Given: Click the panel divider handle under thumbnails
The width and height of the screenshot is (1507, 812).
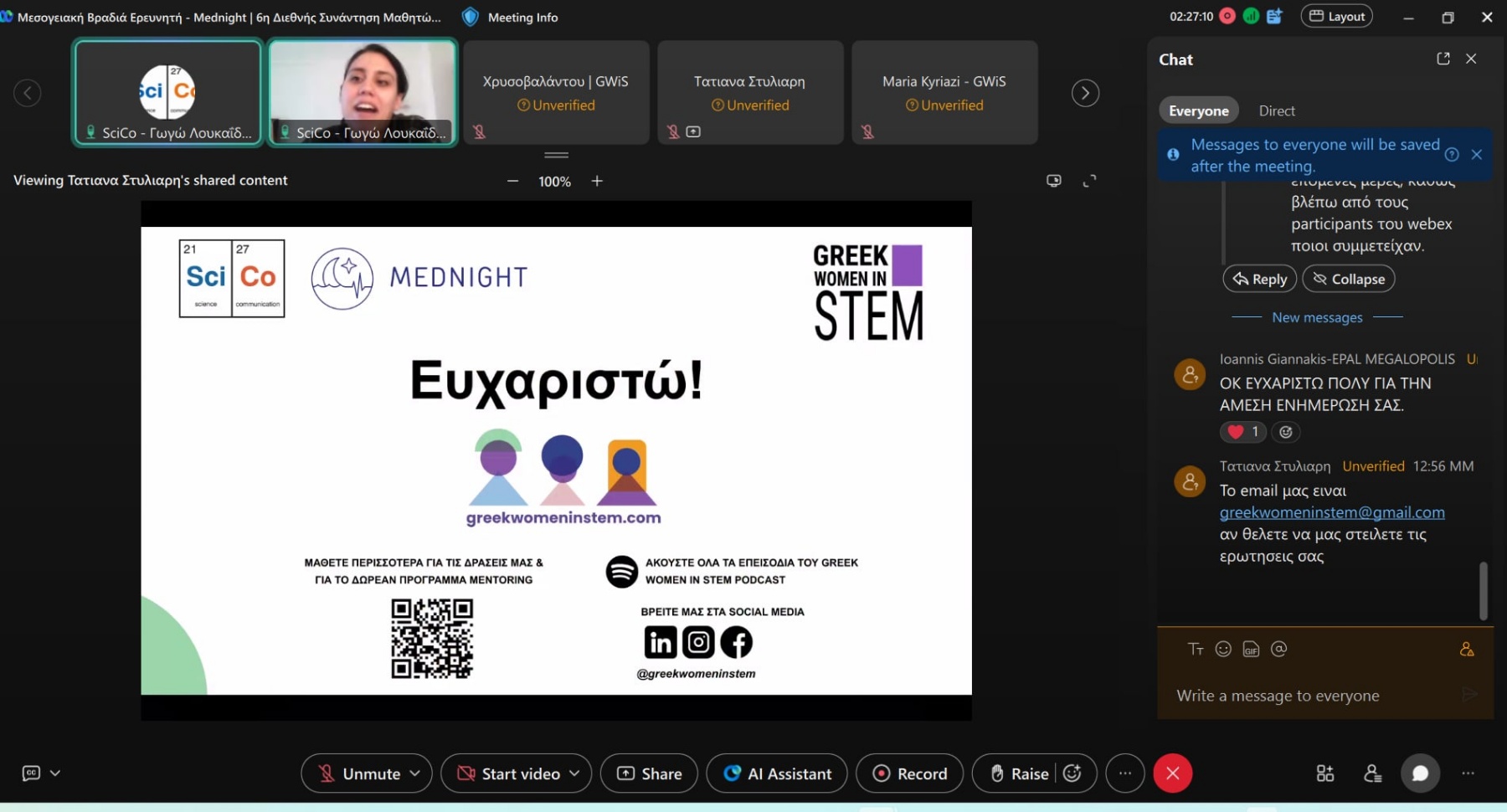Looking at the screenshot, I should coord(556,155).
